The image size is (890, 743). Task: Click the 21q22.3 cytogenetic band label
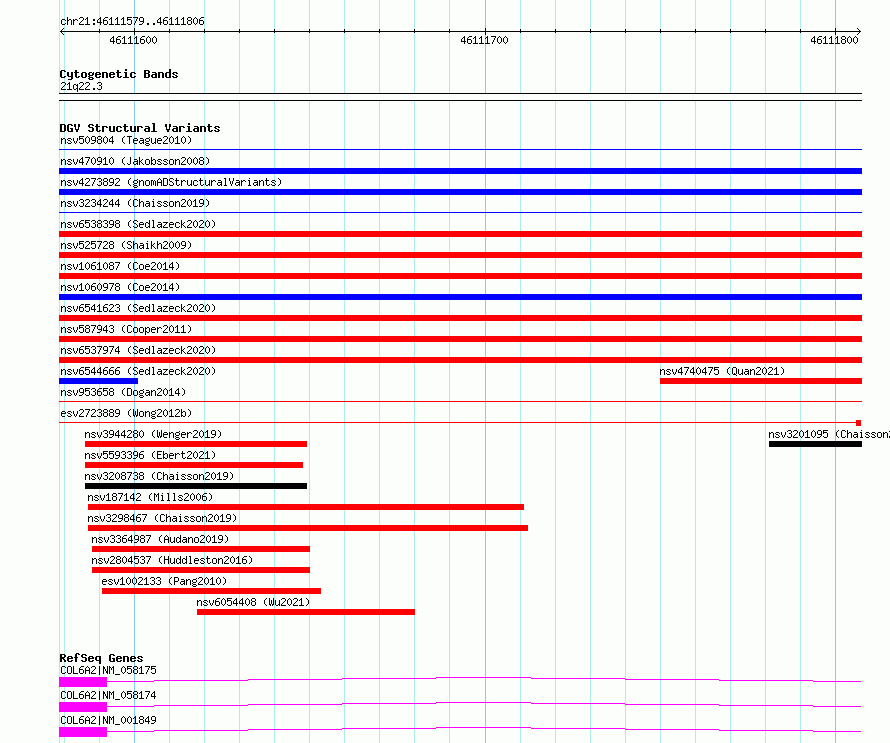81,86
